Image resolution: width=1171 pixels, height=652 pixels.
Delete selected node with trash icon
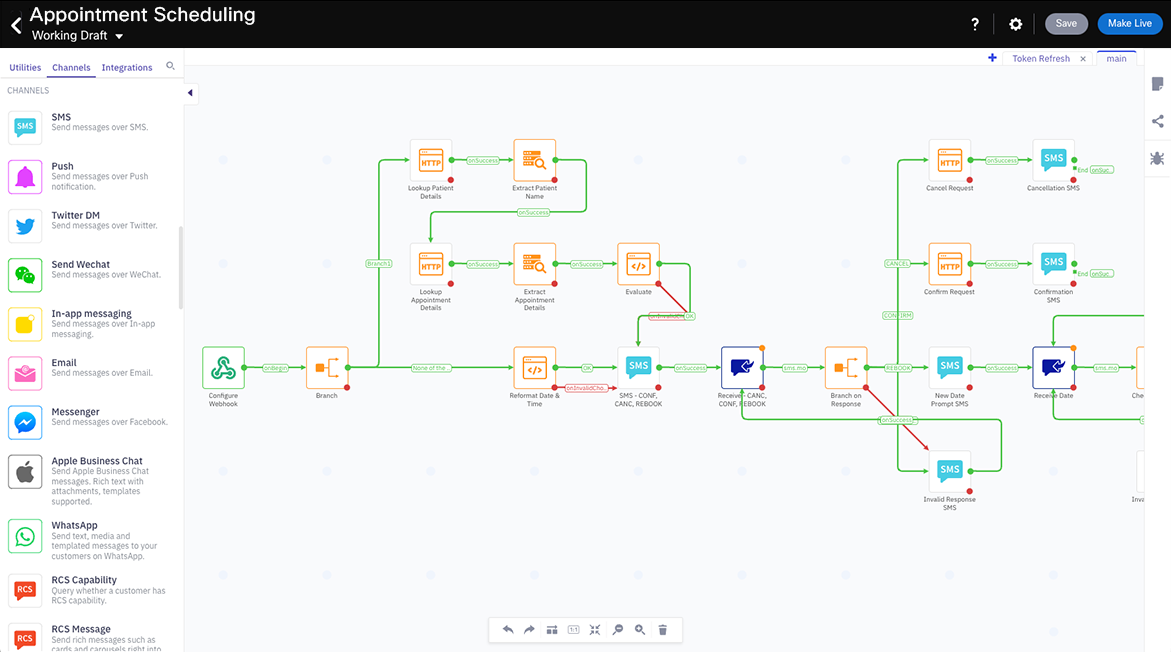(x=663, y=629)
